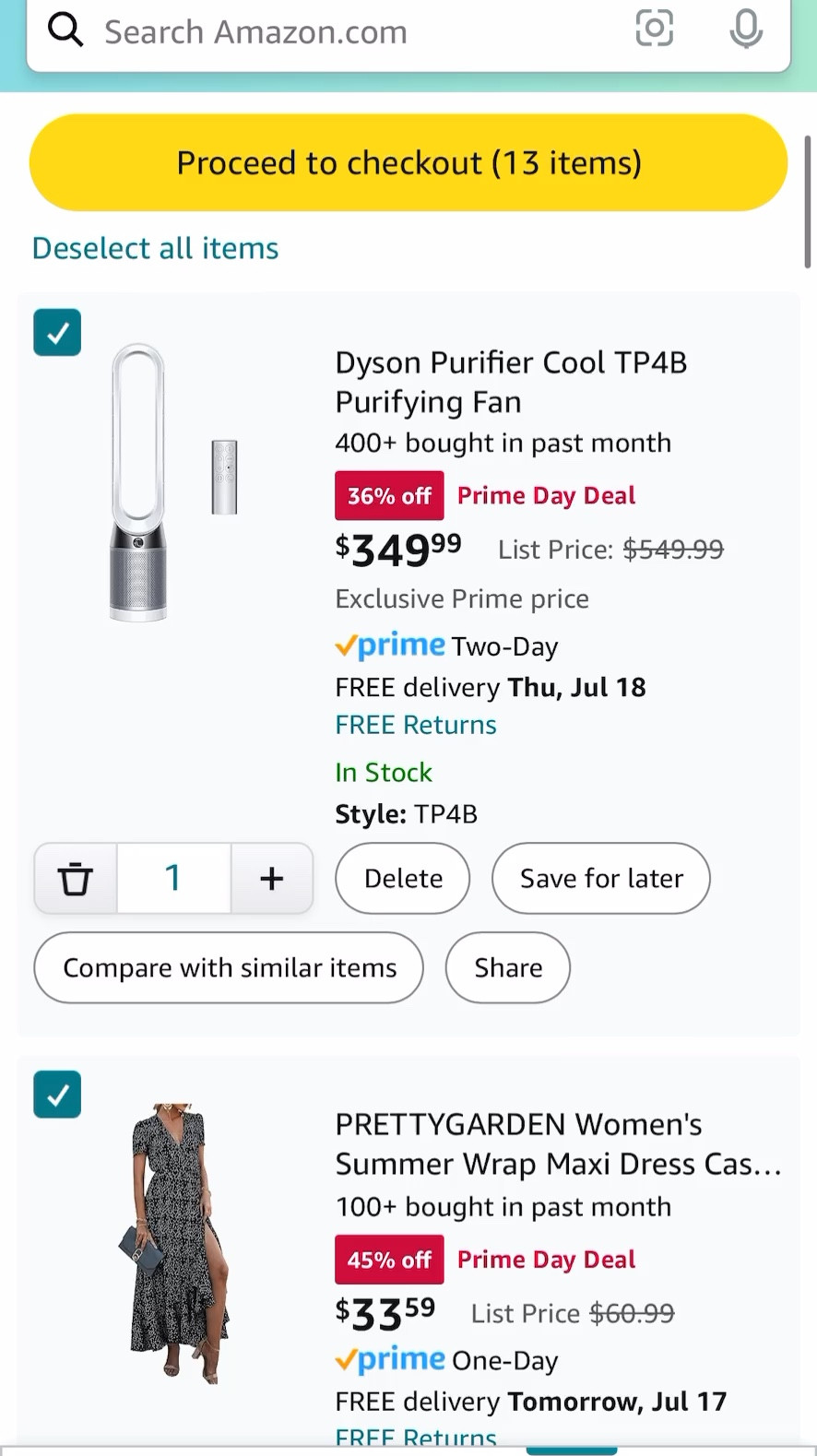Open Compare with similar items
This screenshot has width=817, height=1456.
(x=229, y=967)
